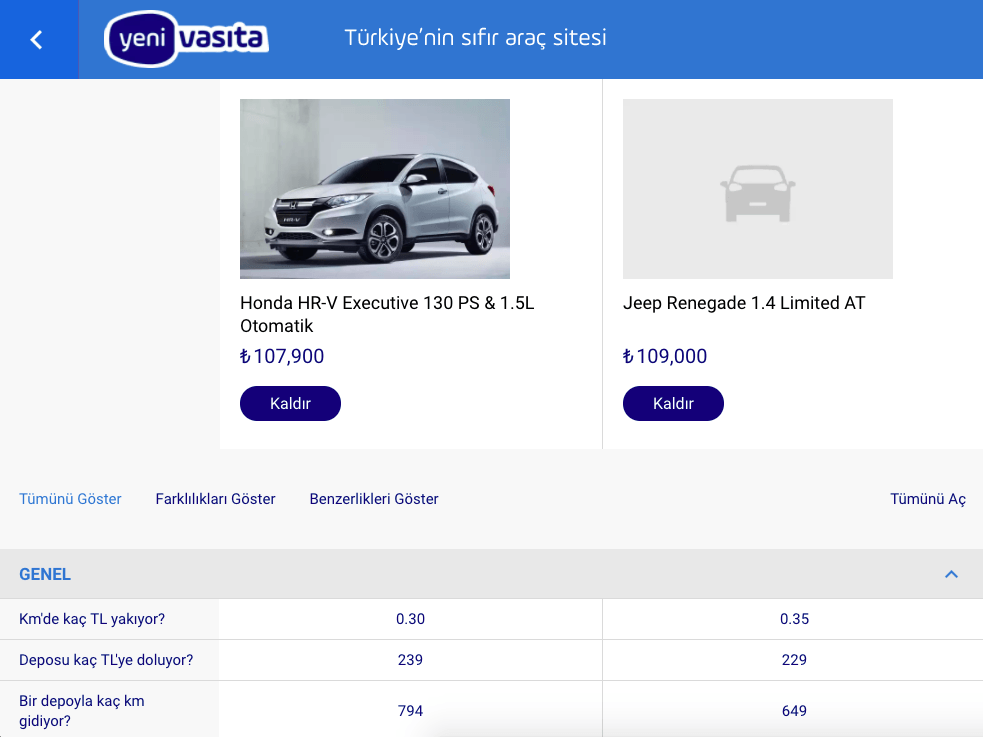Remove Honda HR-V with Kaldır button
Viewport: 983px width, 737px height.
point(290,403)
